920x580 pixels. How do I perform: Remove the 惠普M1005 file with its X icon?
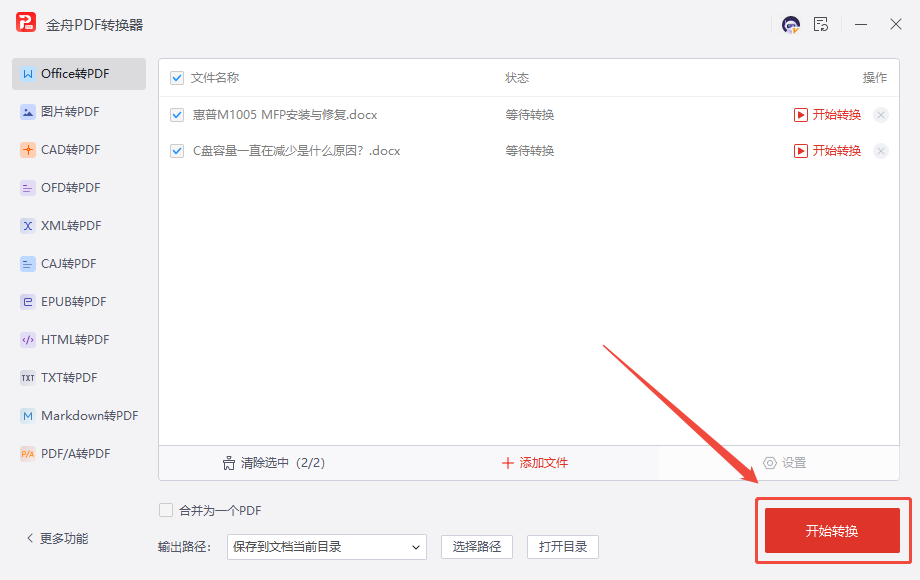click(x=881, y=115)
